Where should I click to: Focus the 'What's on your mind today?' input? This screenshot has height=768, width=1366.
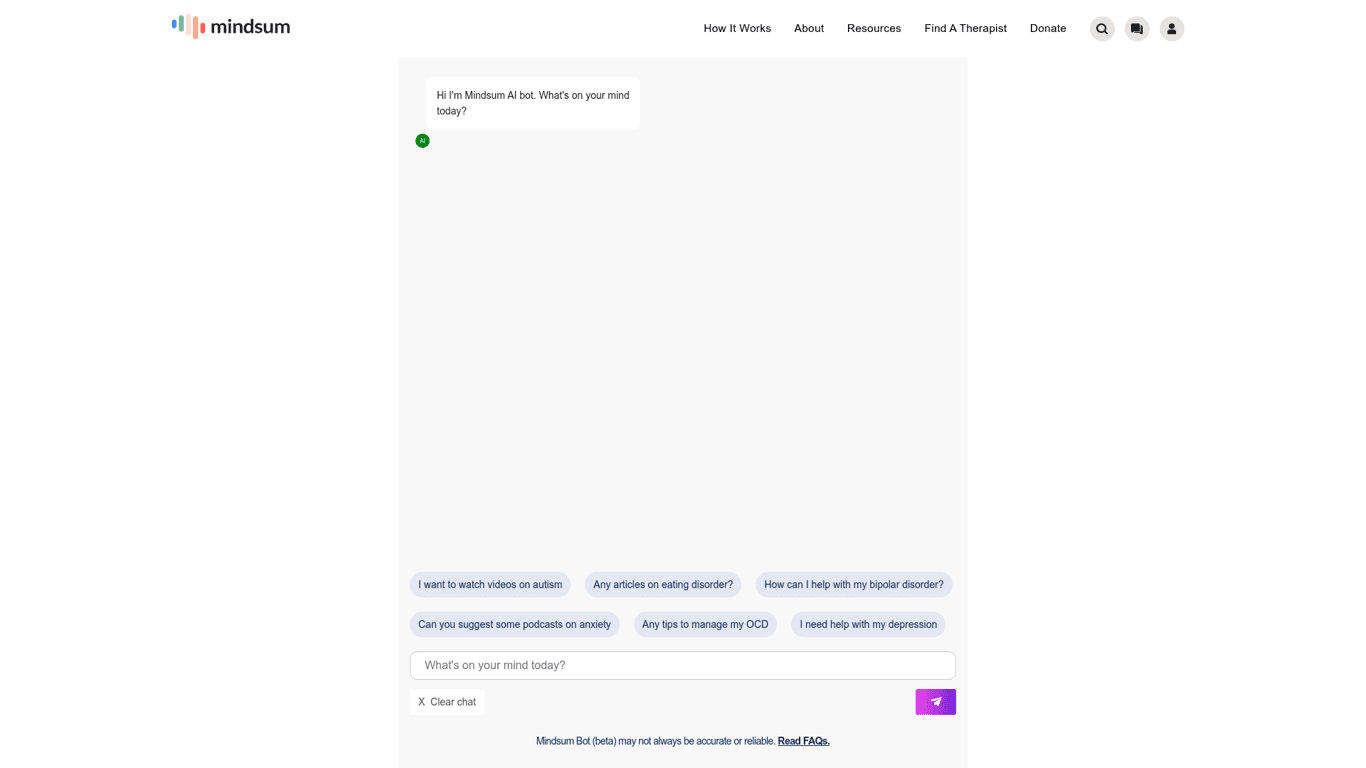pyautogui.click(x=682, y=666)
